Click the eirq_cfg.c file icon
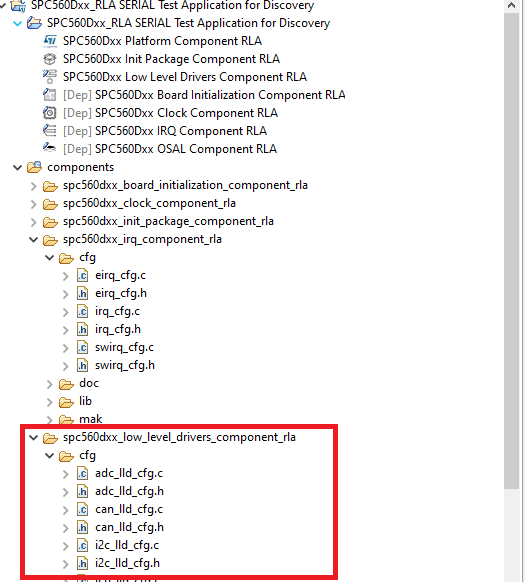This screenshot has height=582, width=525. pos(82,275)
